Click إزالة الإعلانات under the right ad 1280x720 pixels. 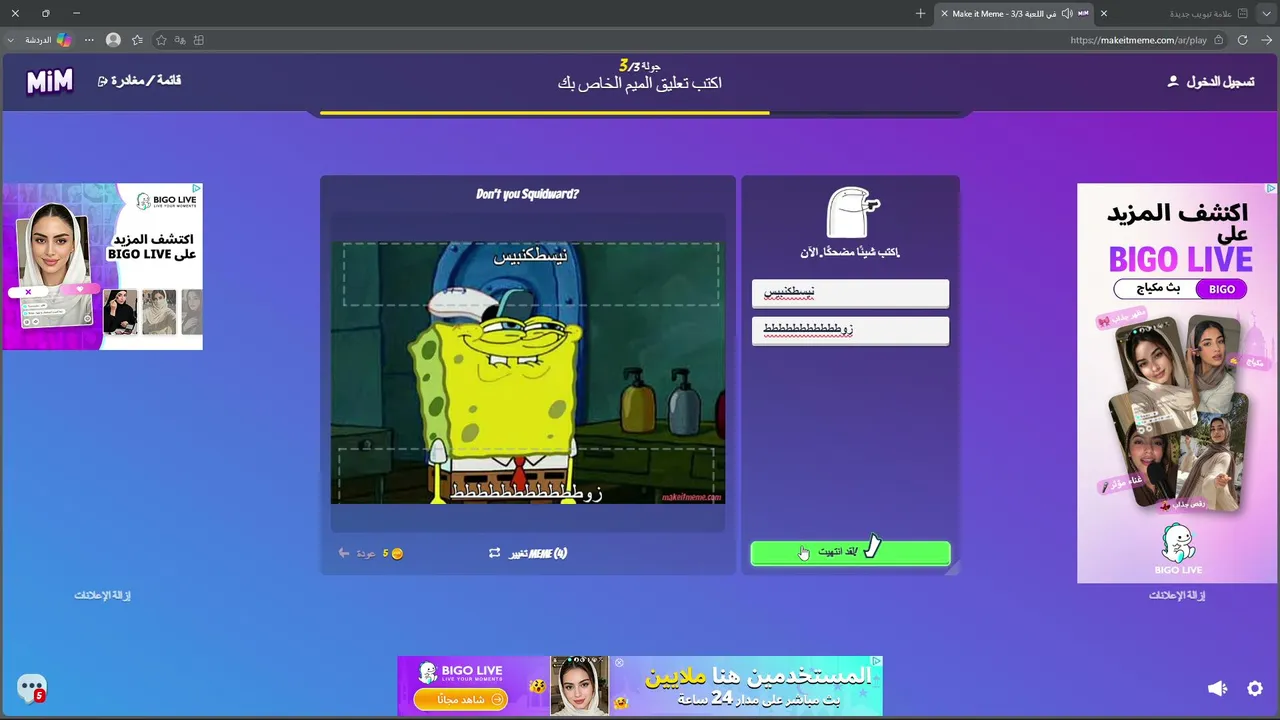click(1177, 595)
